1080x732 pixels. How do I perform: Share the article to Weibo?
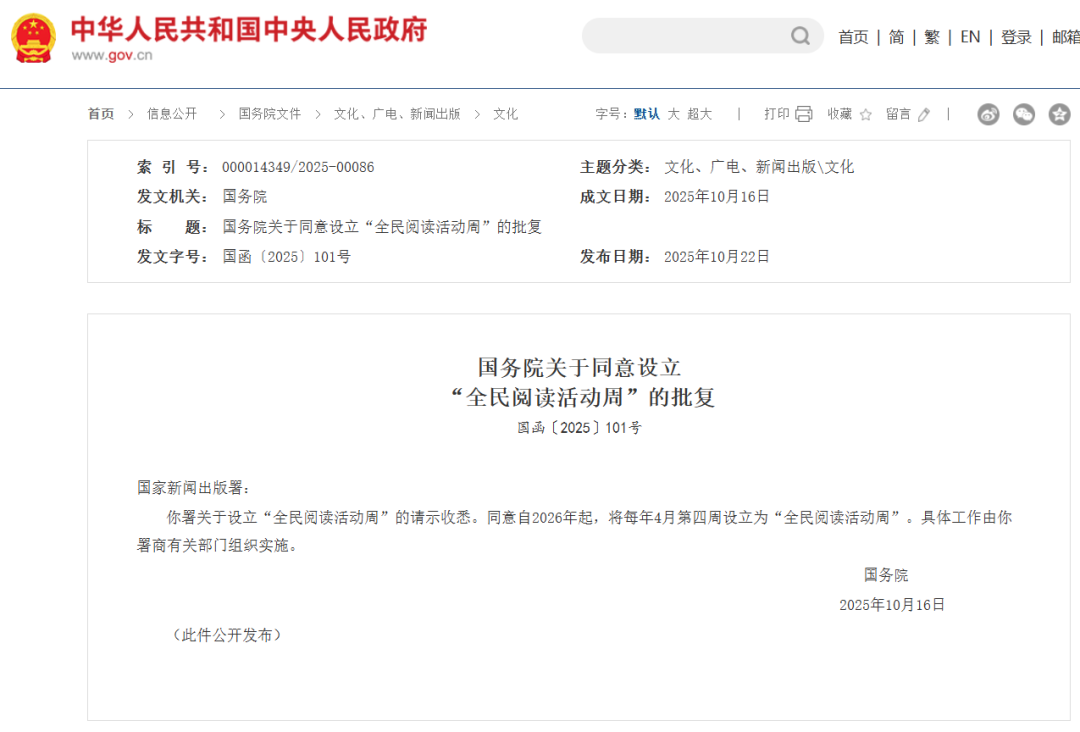988,114
